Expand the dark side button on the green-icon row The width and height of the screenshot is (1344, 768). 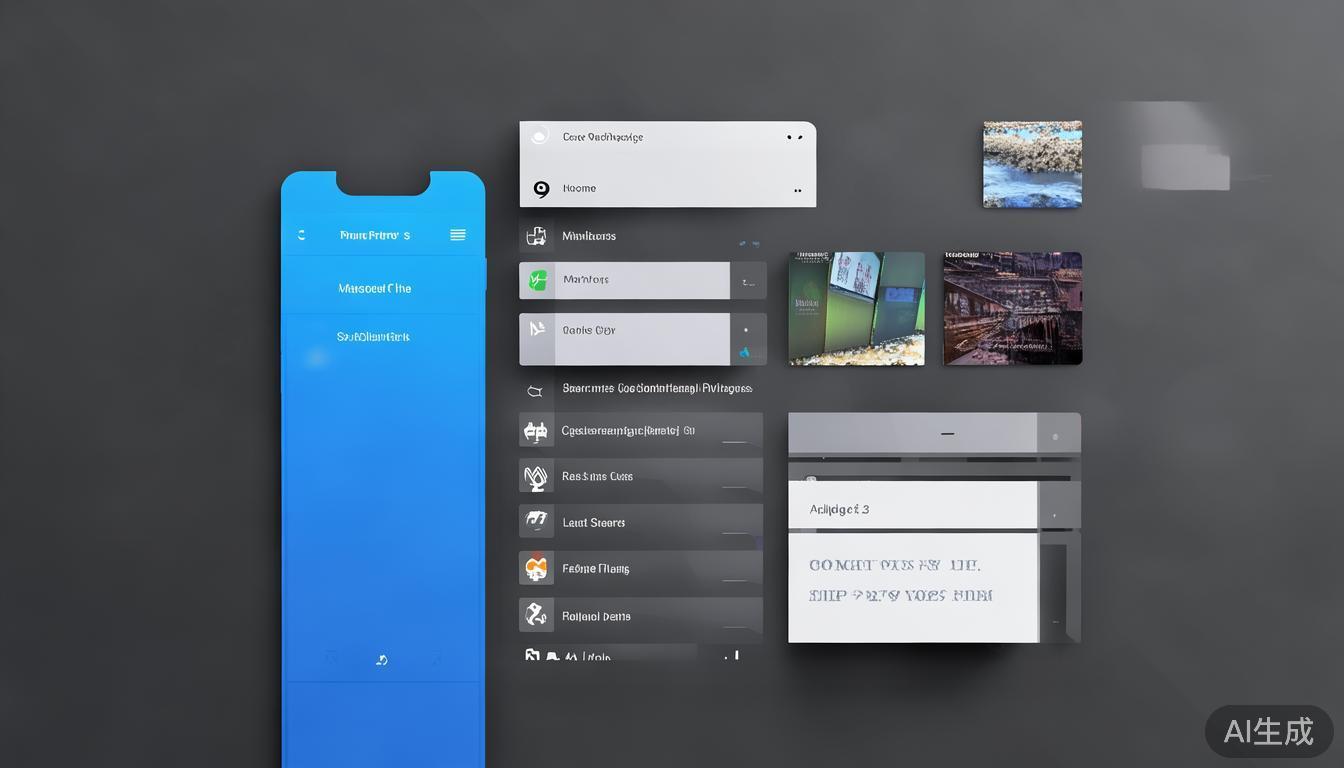click(748, 281)
